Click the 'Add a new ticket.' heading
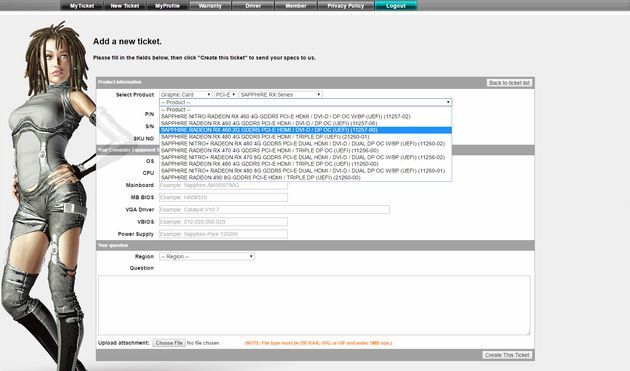This screenshot has height=371, width=630. tap(127, 41)
